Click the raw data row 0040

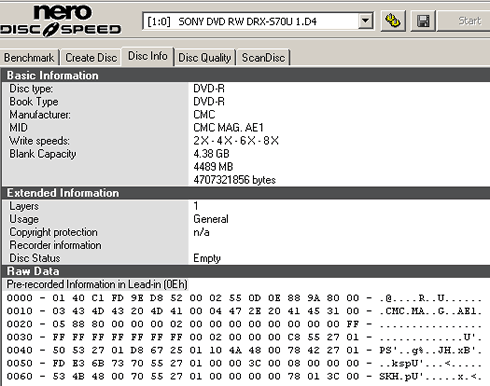point(244,350)
